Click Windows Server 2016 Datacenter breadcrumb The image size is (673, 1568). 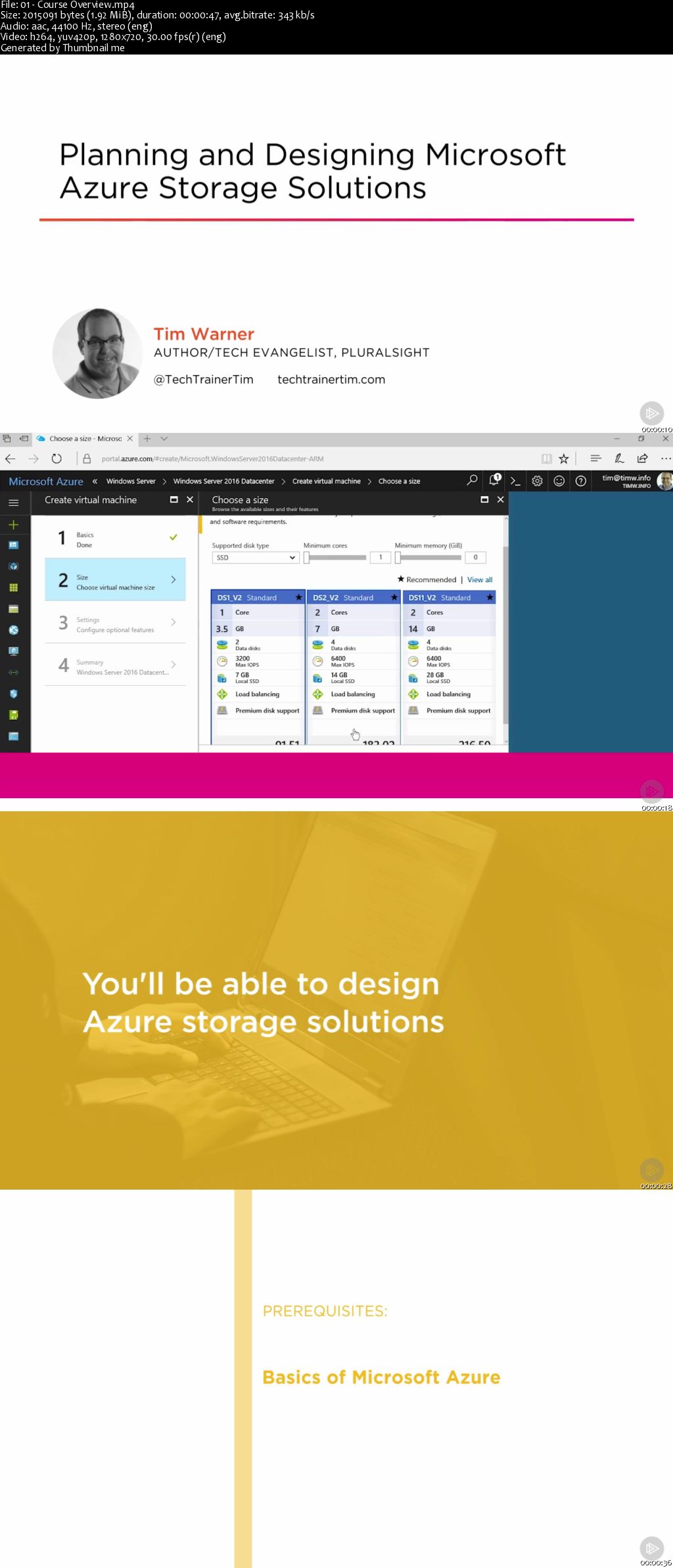[223, 481]
